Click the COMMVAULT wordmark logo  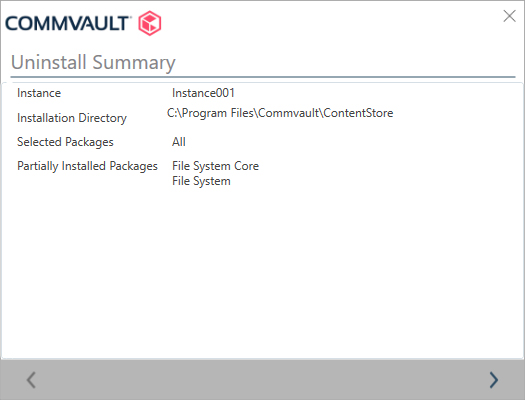(67, 23)
